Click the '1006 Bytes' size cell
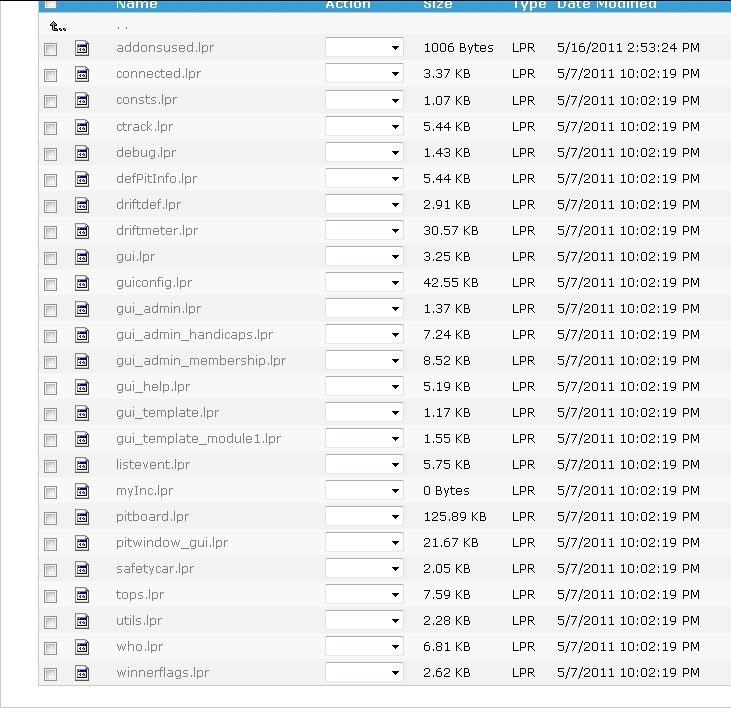 (x=458, y=48)
